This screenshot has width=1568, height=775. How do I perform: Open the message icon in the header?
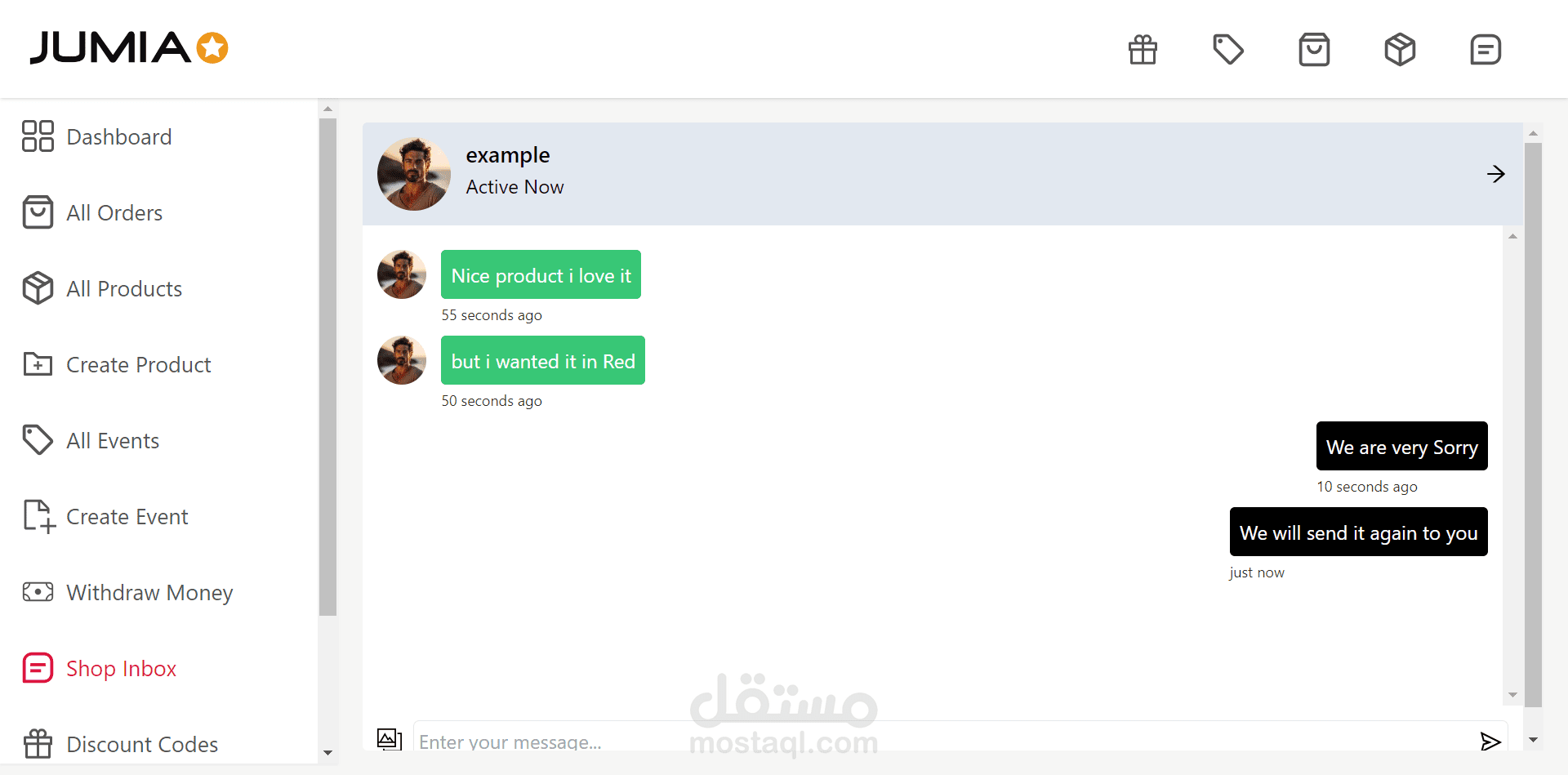[x=1486, y=50]
